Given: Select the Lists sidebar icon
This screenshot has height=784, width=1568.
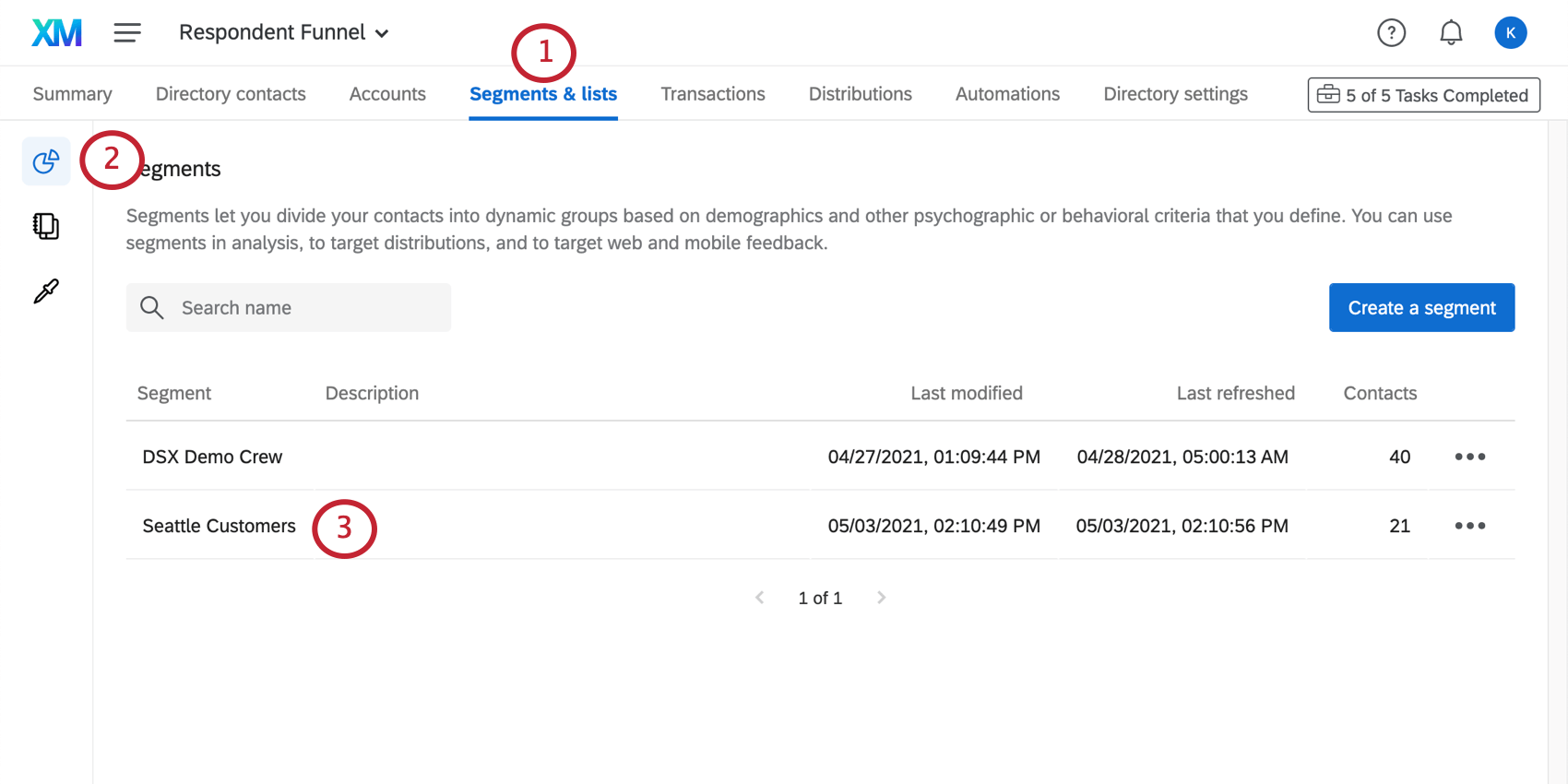Looking at the screenshot, I should 46,226.
